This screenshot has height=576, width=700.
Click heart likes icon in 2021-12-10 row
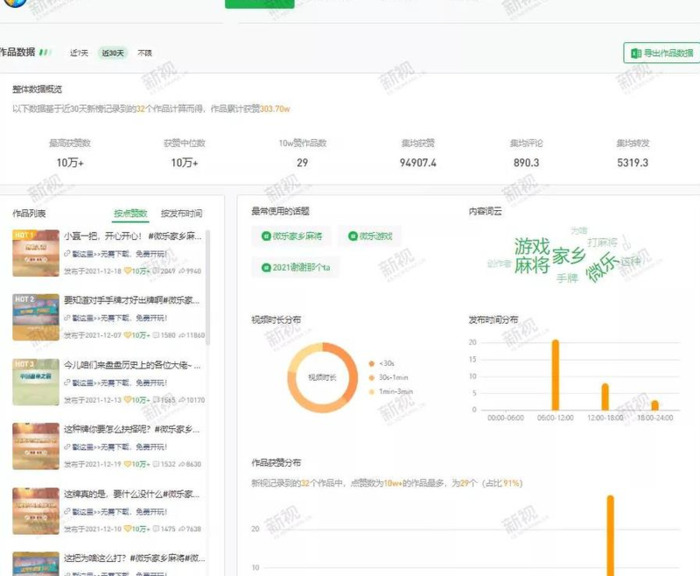(x=128, y=529)
